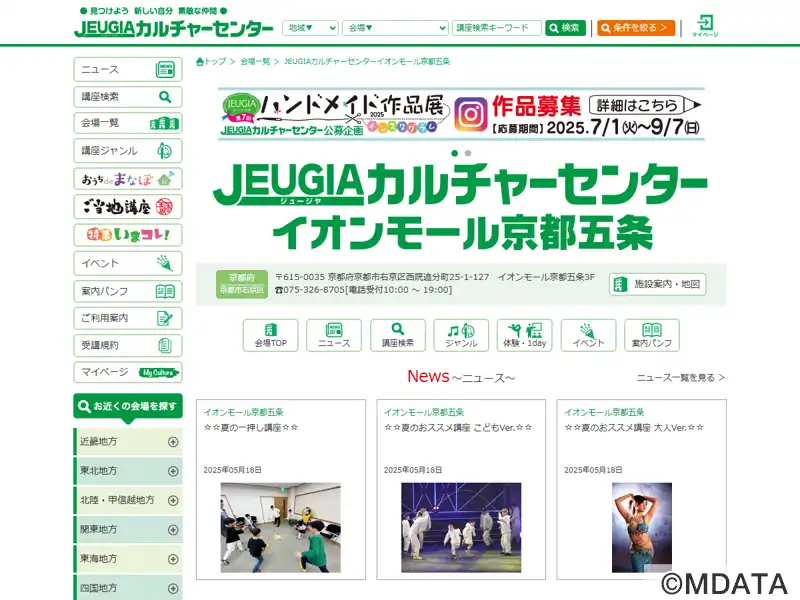800x600 pixels.
Task: Open the 夏の一押し講座 news title
Action: [x=251, y=428]
